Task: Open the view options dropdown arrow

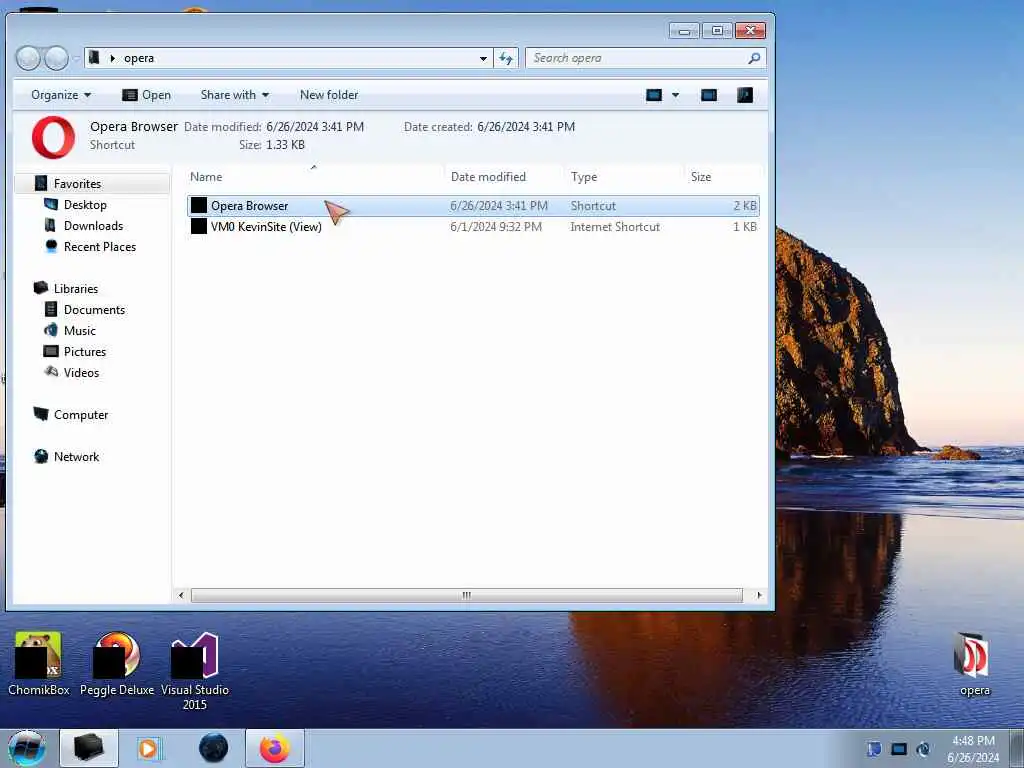Action: click(675, 95)
